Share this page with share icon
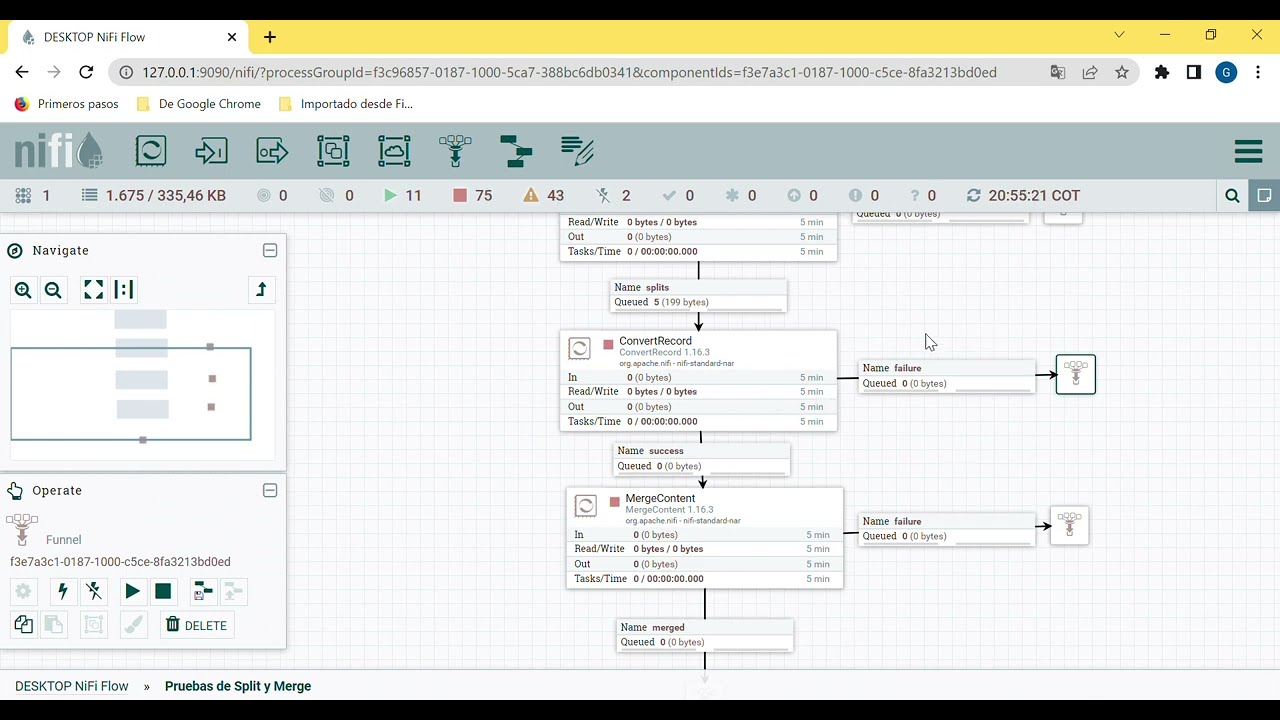Viewport: 1280px width, 720px height. [1090, 72]
